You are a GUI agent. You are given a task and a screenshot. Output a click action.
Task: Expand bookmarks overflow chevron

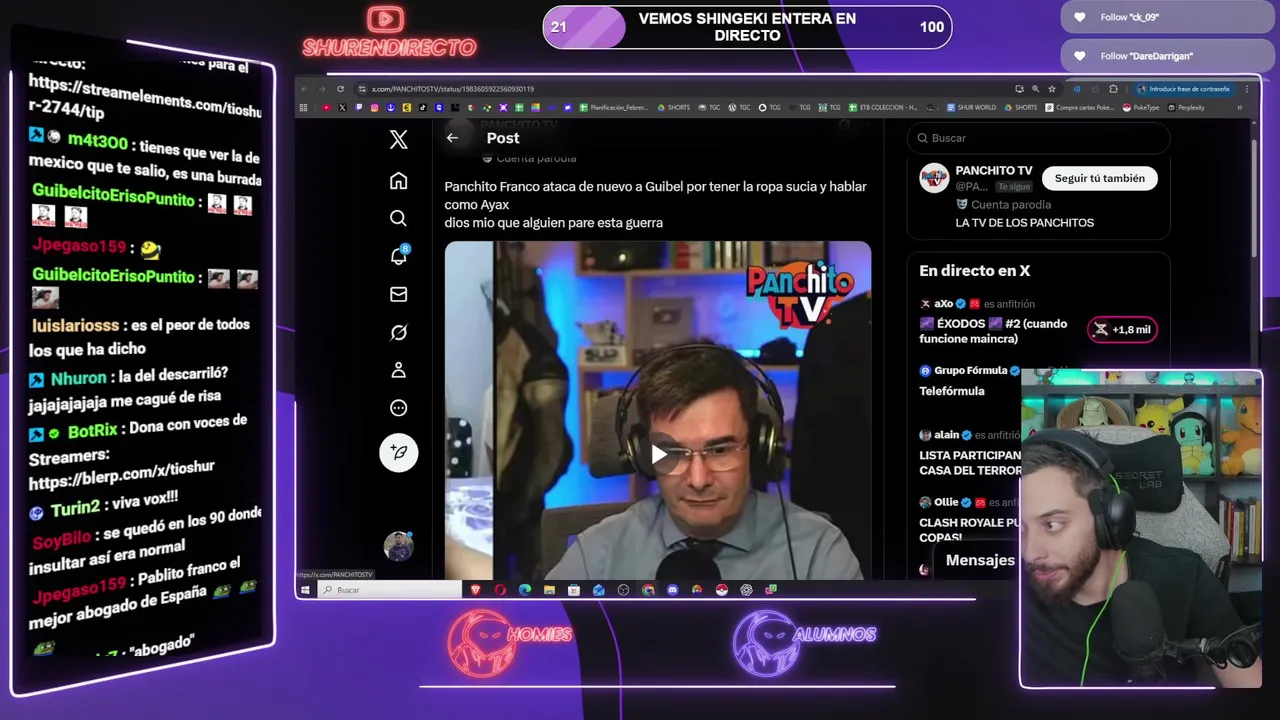(x=1240, y=107)
